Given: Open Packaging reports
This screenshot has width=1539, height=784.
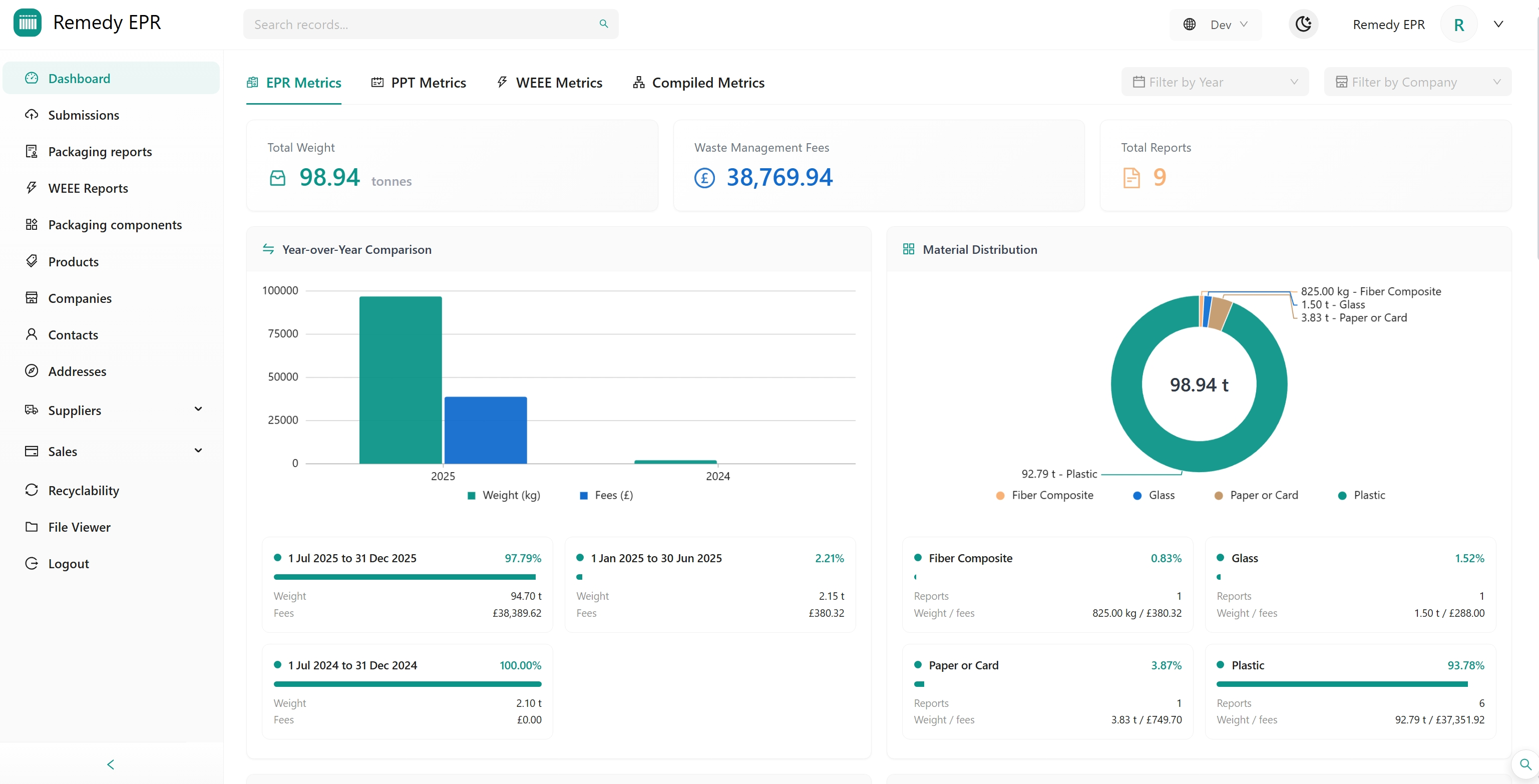Looking at the screenshot, I should [100, 151].
